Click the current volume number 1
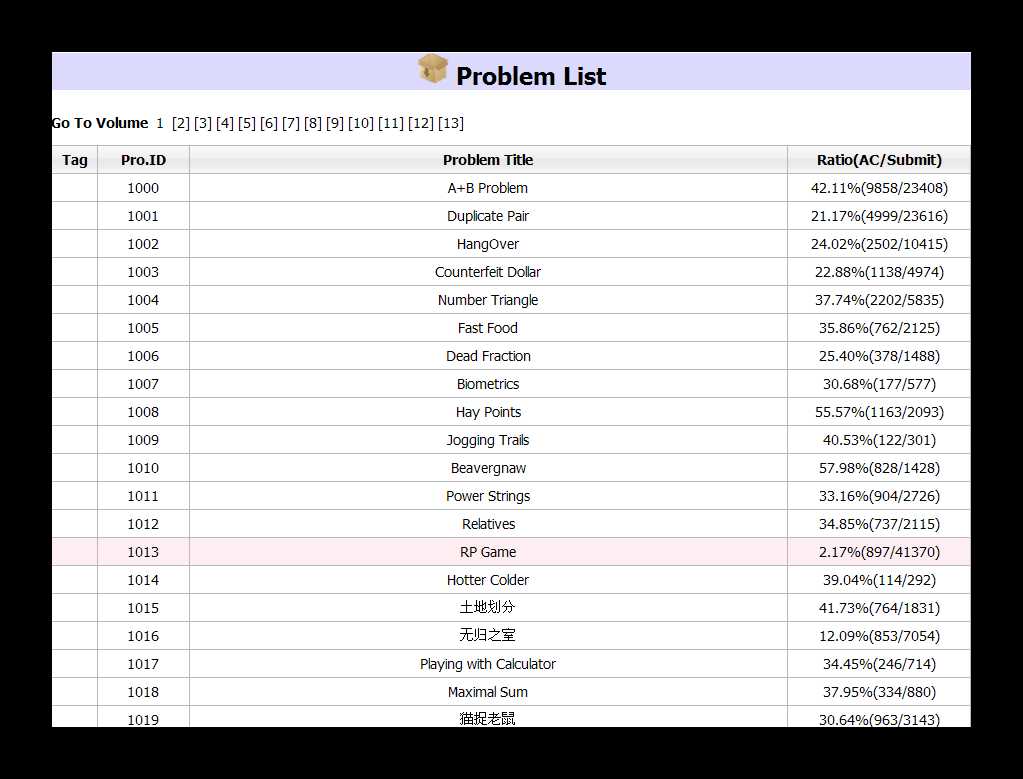The height and width of the screenshot is (779, 1023). coord(160,123)
